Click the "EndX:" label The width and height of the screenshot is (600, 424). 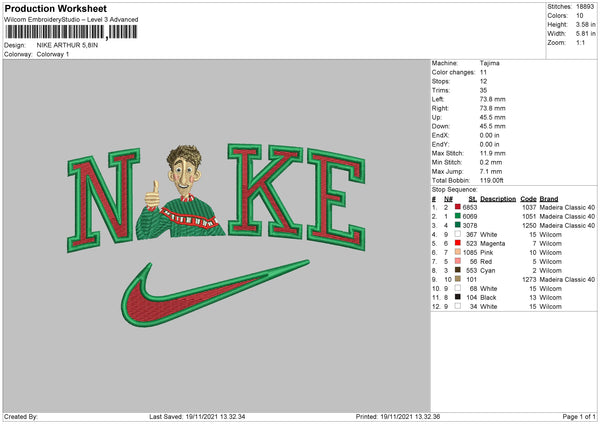pyautogui.click(x=440, y=135)
